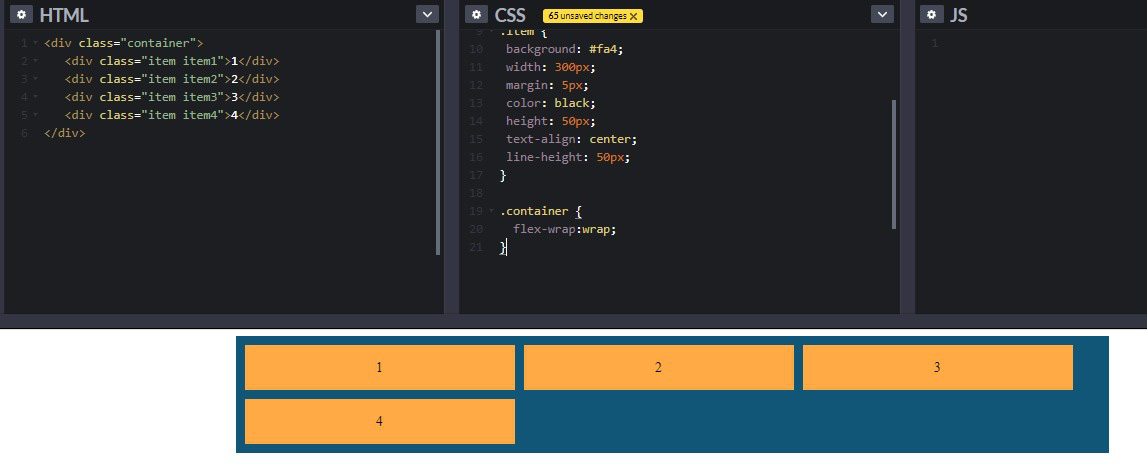Click the 'item item3' div line
Screen dimensions: 1147x473
172,97
